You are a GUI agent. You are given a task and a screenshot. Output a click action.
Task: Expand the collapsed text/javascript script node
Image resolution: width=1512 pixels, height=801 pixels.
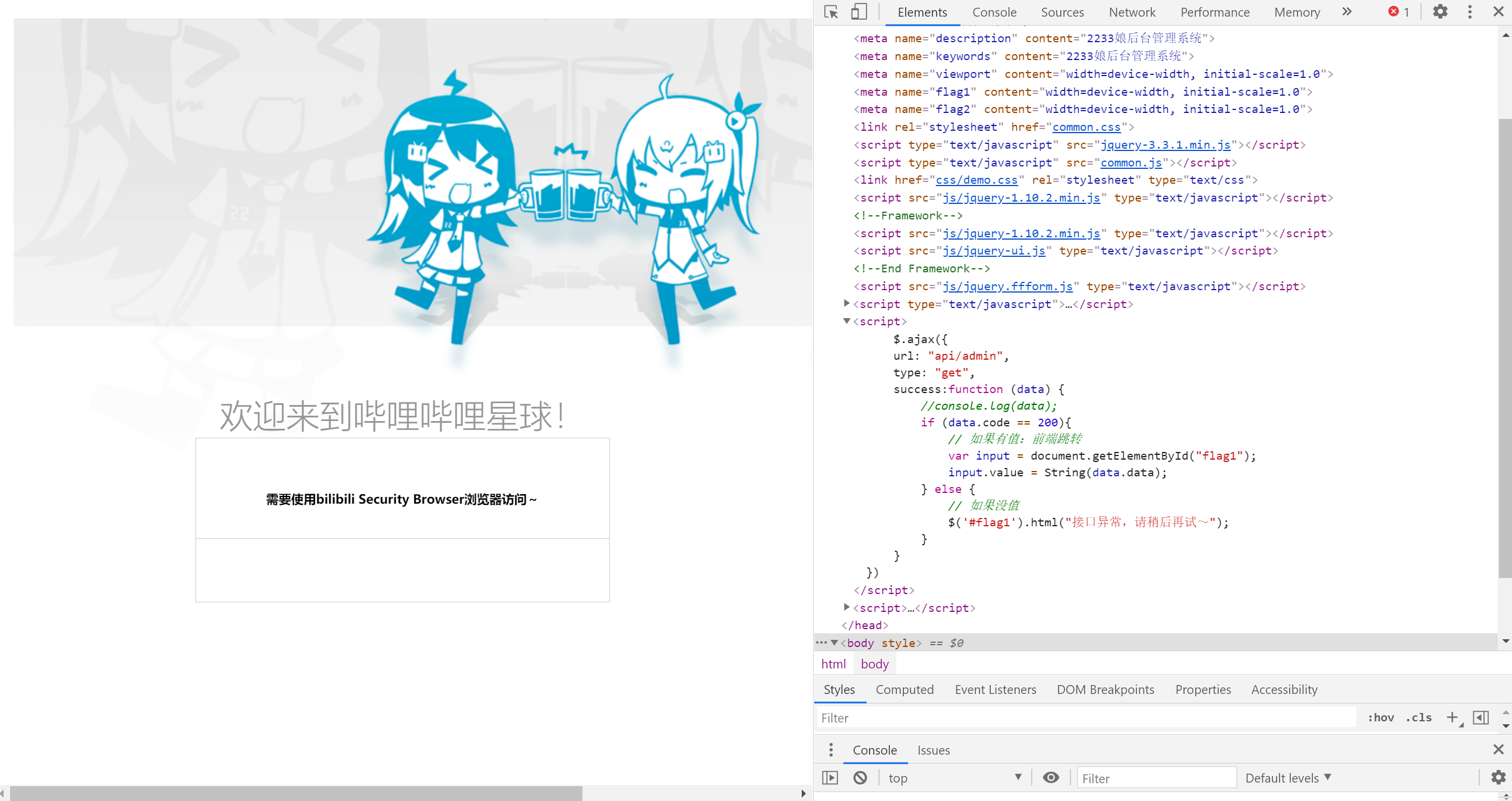click(846, 304)
